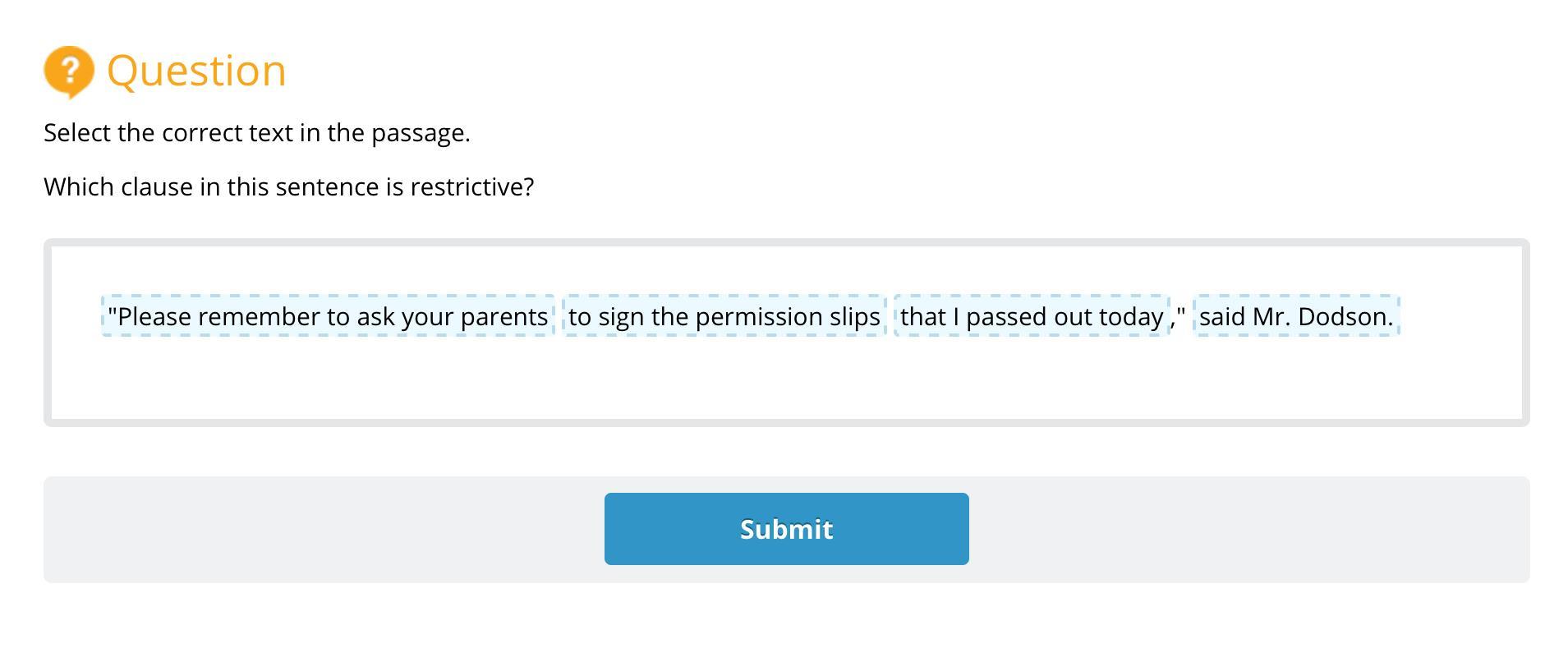Click the orange "Question" heading text
The image size is (1568, 662).
pos(196,71)
